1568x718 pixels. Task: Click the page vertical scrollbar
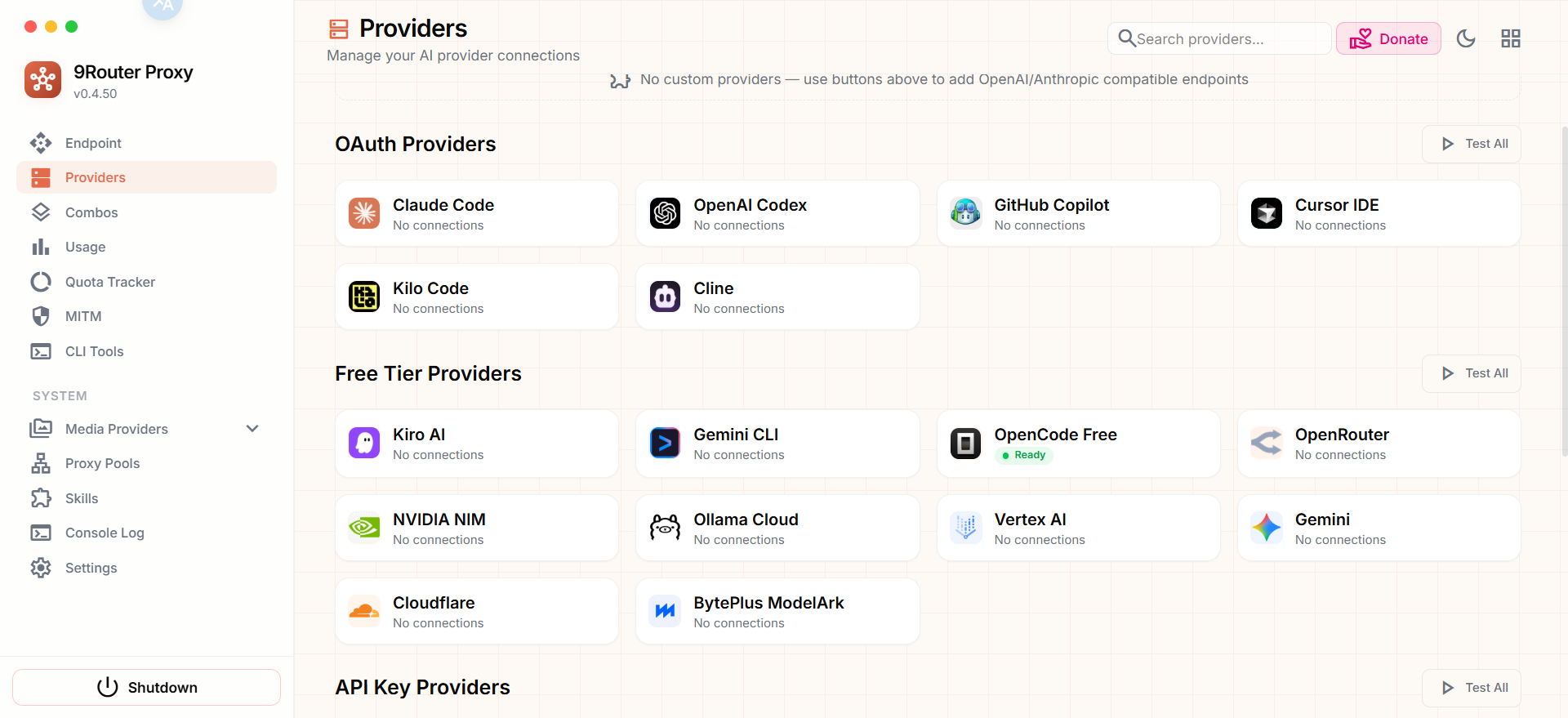coord(1565,292)
